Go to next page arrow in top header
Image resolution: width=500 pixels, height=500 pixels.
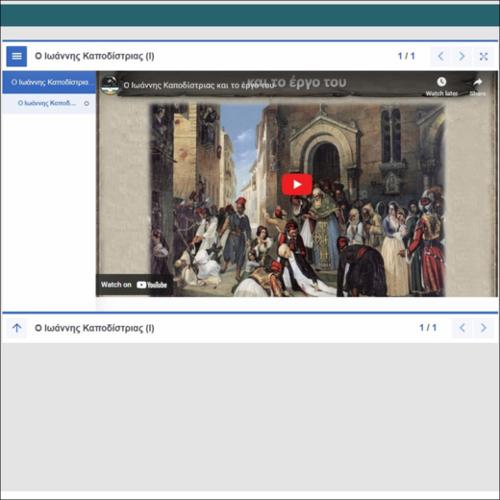pos(462,56)
